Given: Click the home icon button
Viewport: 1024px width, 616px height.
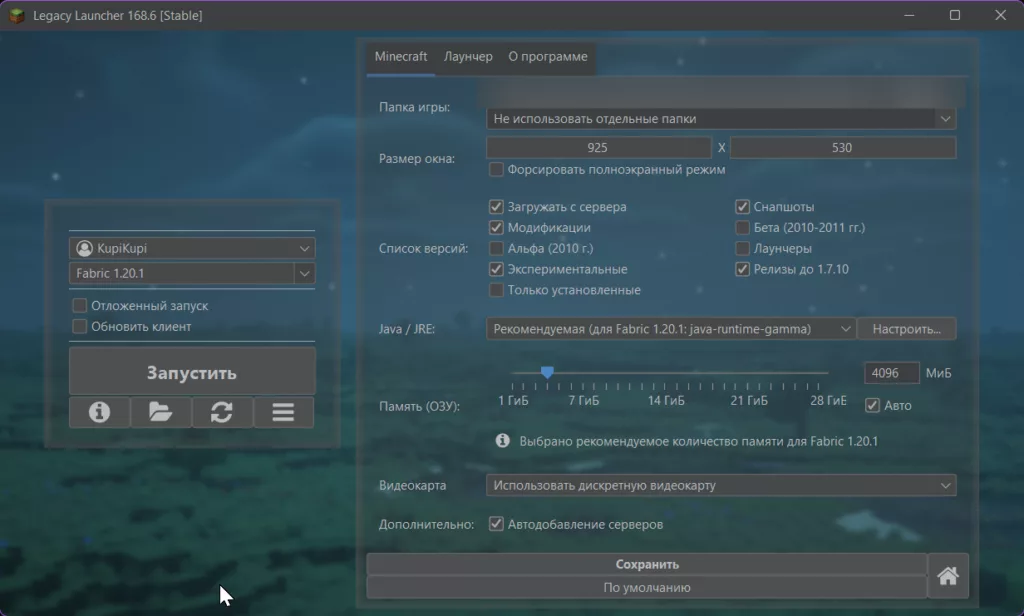Looking at the screenshot, I should [948, 575].
